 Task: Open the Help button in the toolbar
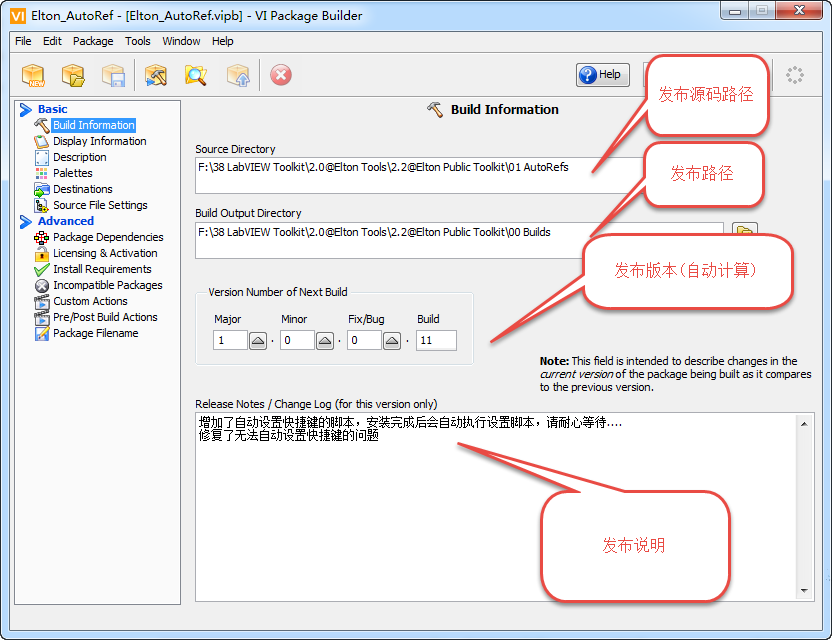(x=603, y=74)
